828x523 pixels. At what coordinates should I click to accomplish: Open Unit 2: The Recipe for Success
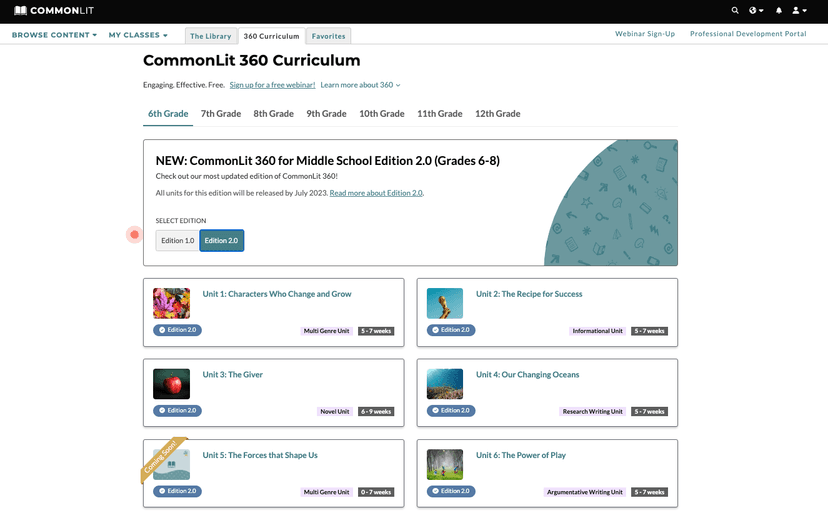coord(529,294)
